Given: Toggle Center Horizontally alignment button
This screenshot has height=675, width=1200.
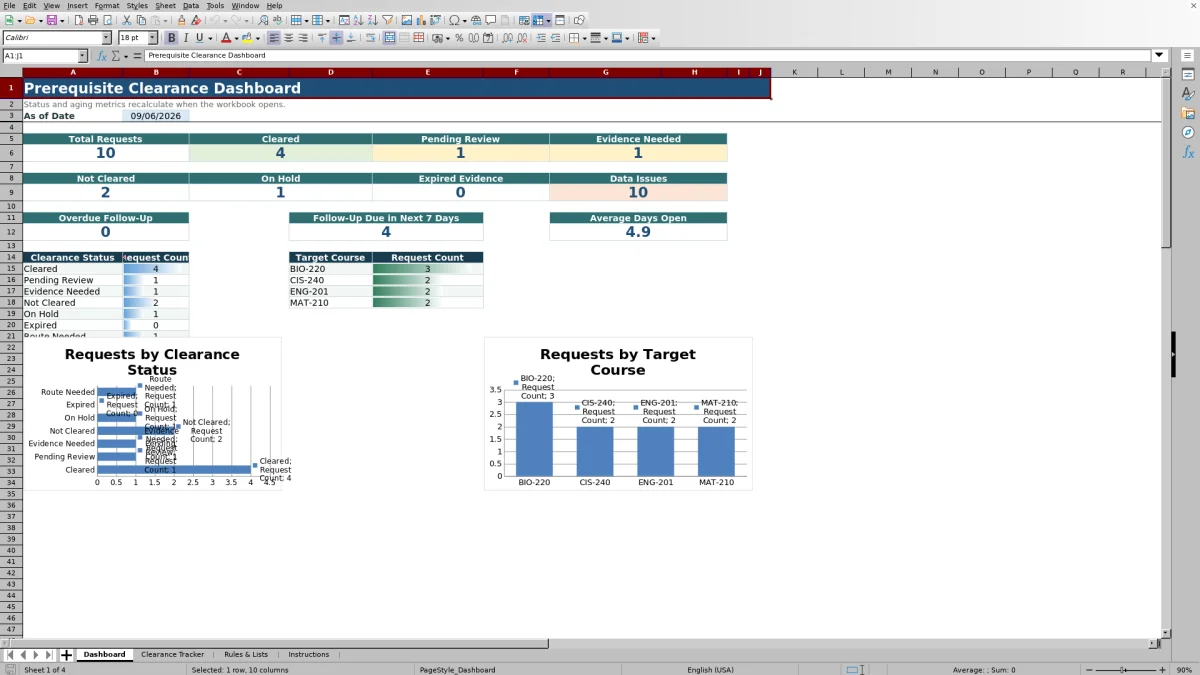Looking at the screenshot, I should click(x=288, y=38).
